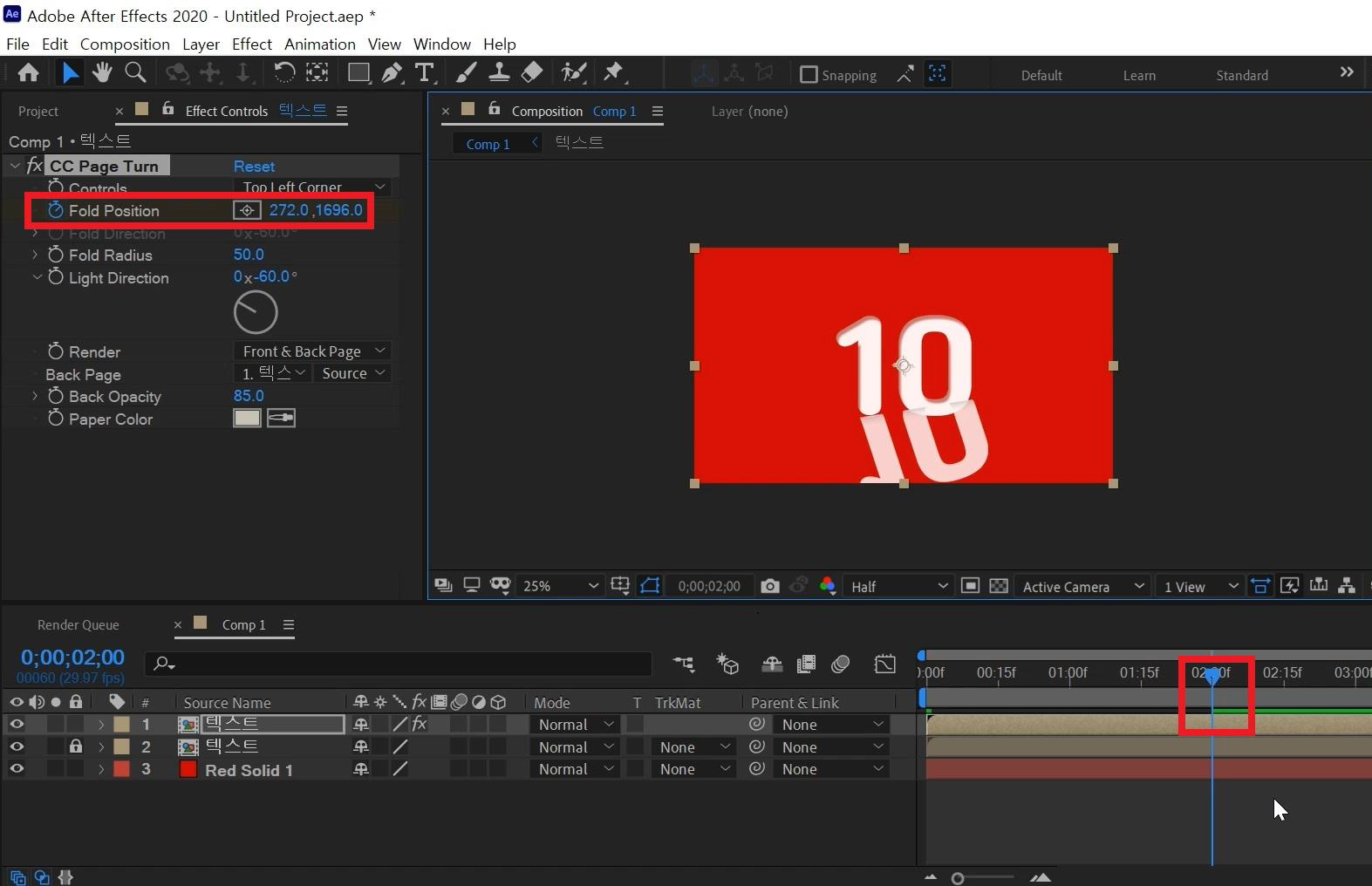Click the Light Direction angle dial

[x=256, y=312]
